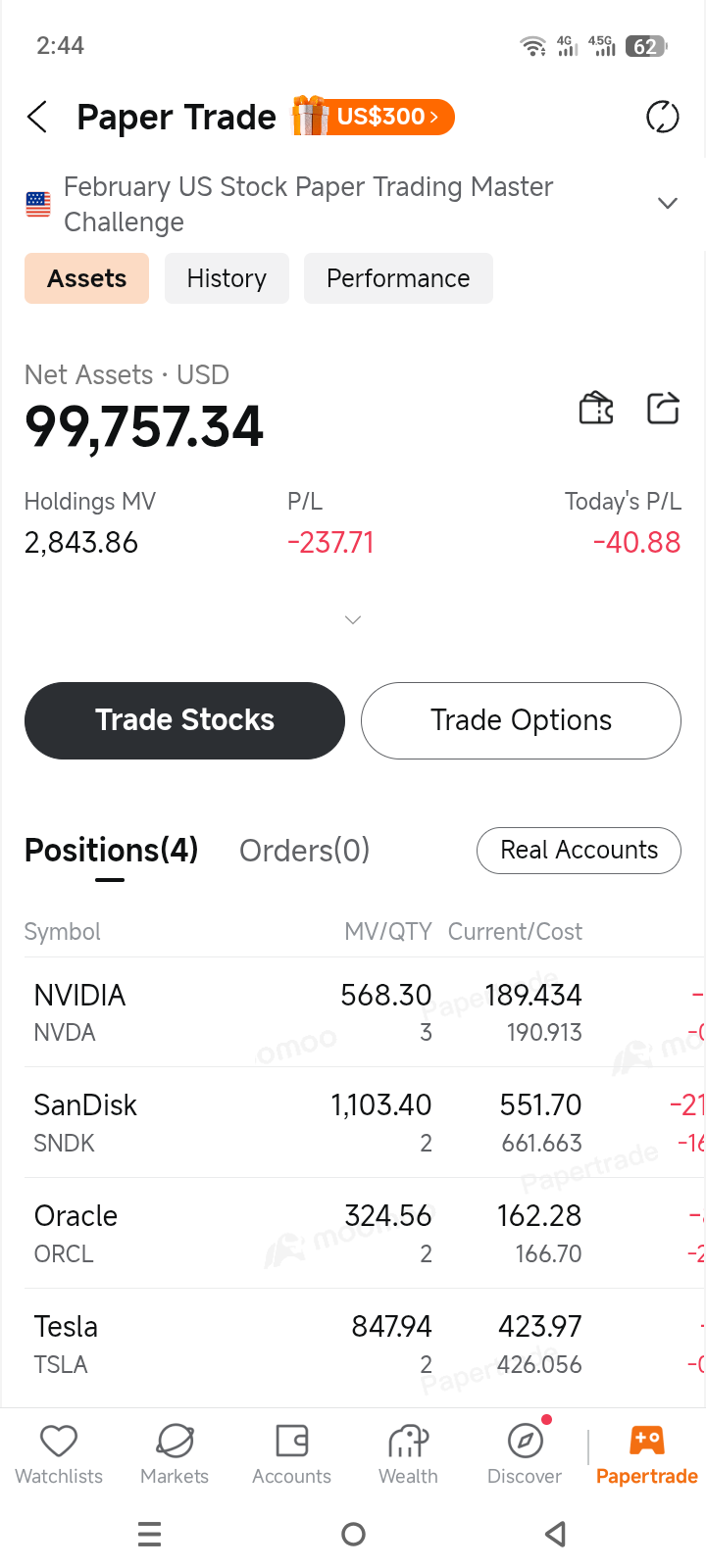The width and height of the screenshot is (706, 1568).
Task: Tap the Trade Options button
Action: 521,720
